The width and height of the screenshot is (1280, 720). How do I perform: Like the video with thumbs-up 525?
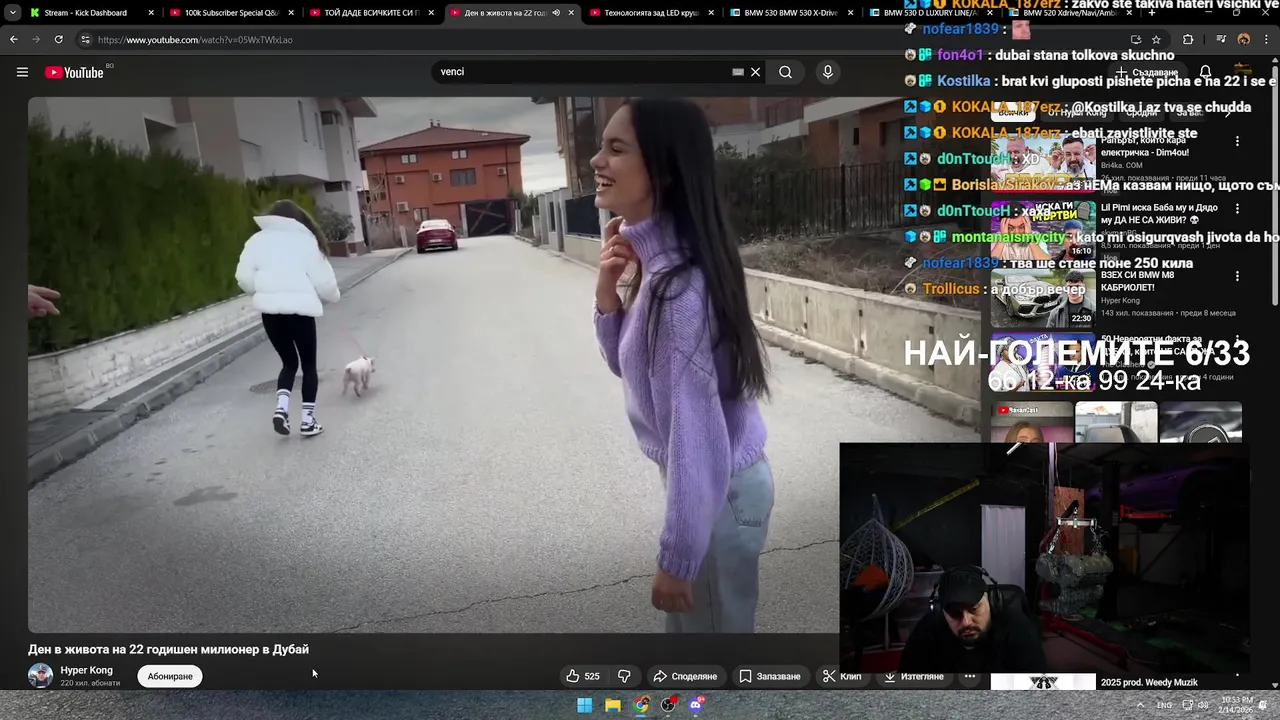coord(582,676)
